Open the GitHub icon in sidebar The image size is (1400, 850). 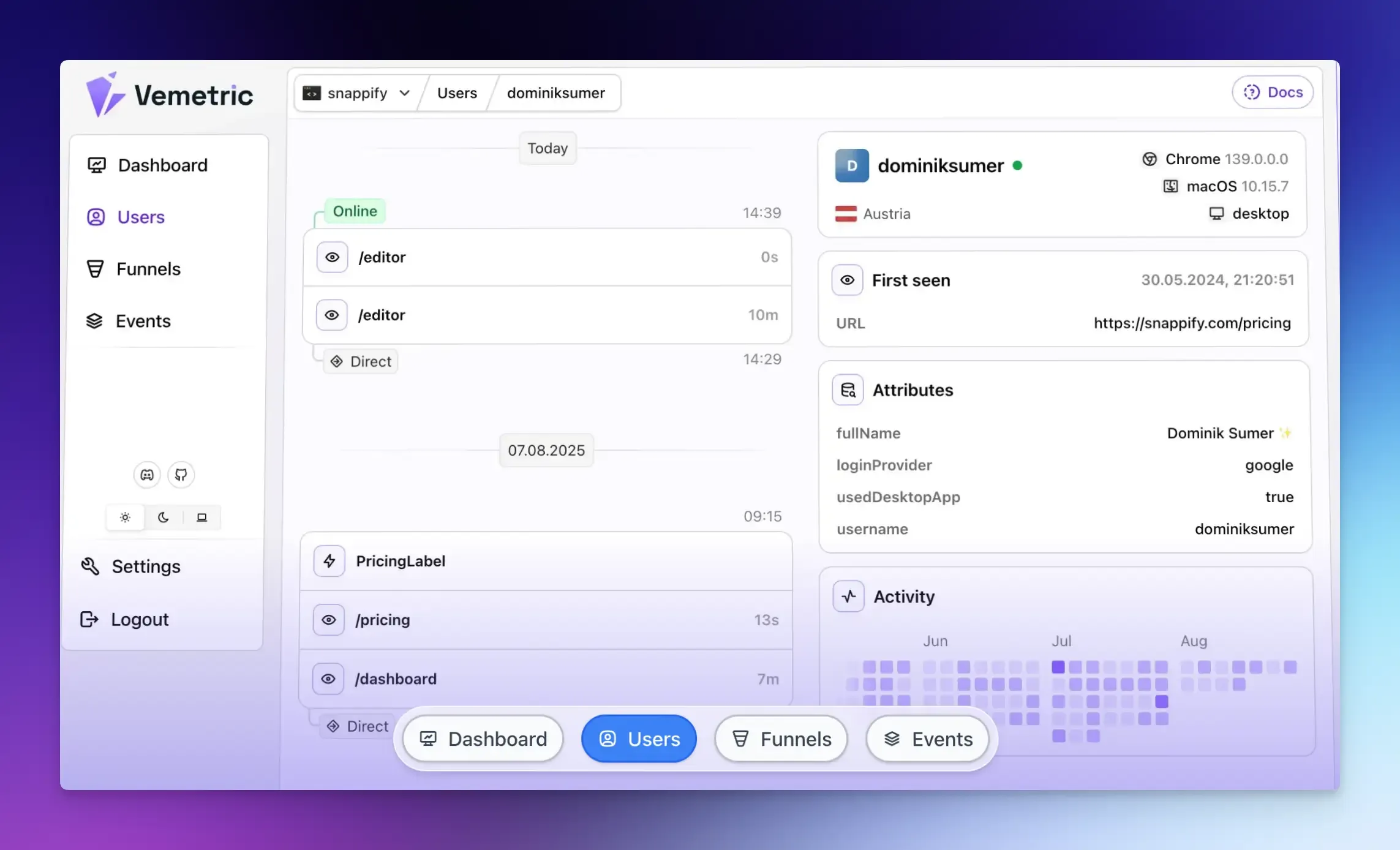pos(181,475)
